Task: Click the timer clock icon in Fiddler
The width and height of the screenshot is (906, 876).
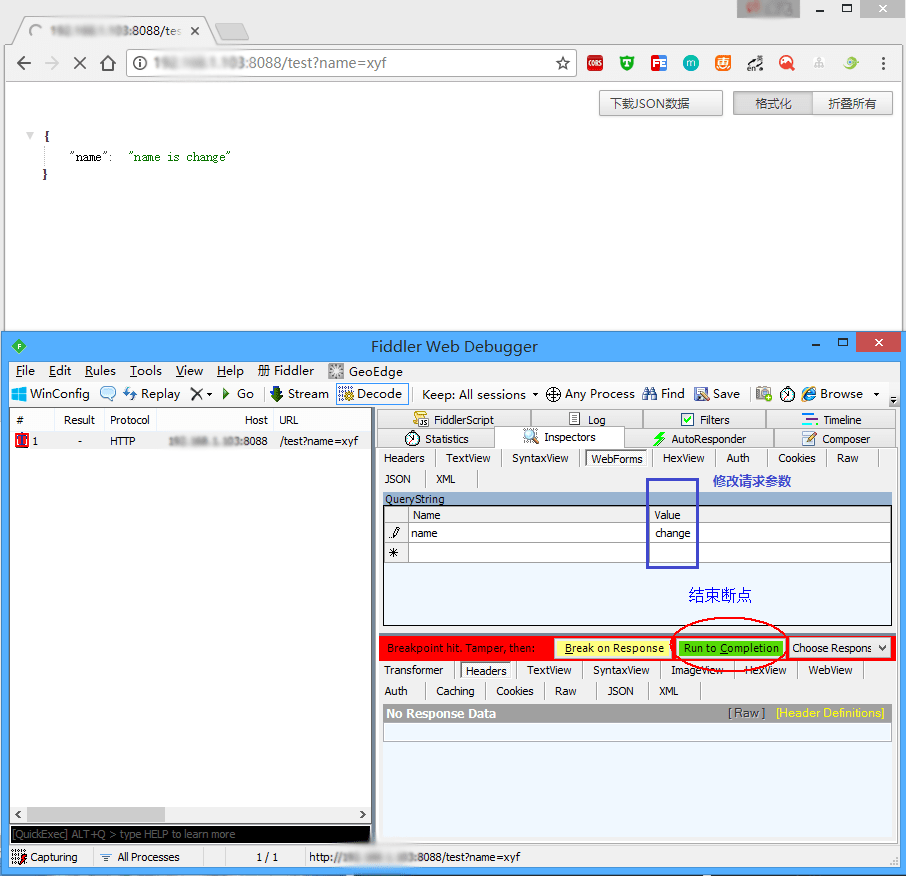Action: (787, 394)
